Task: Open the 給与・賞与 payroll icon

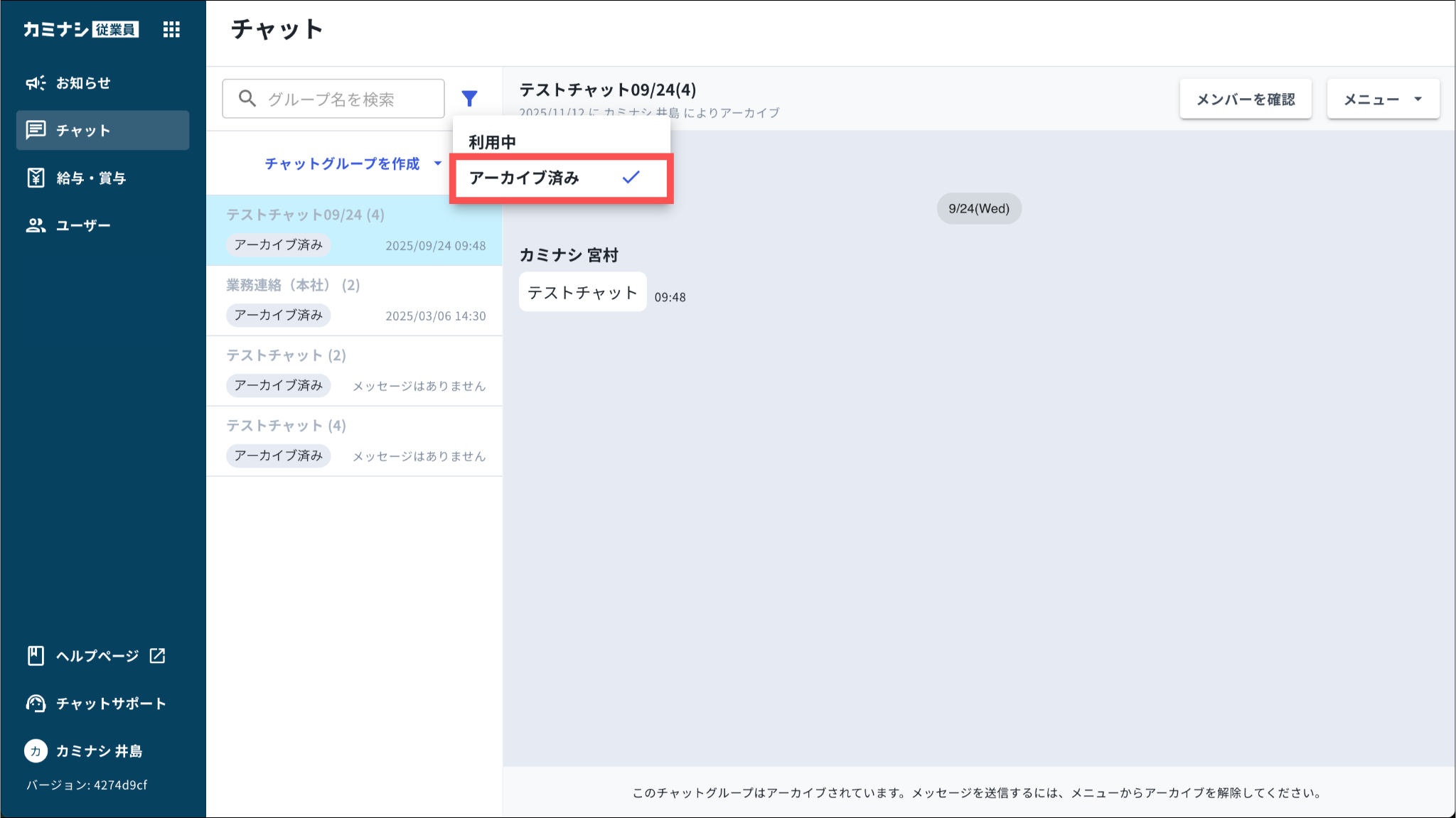Action: tap(36, 178)
